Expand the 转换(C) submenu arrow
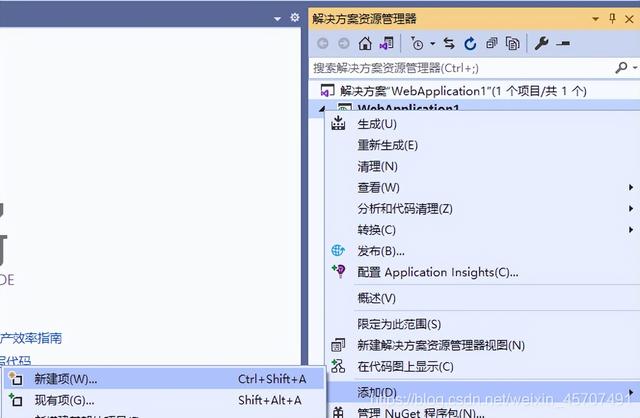The height and width of the screenshot is (418, 640). click(x=631, y=230)
